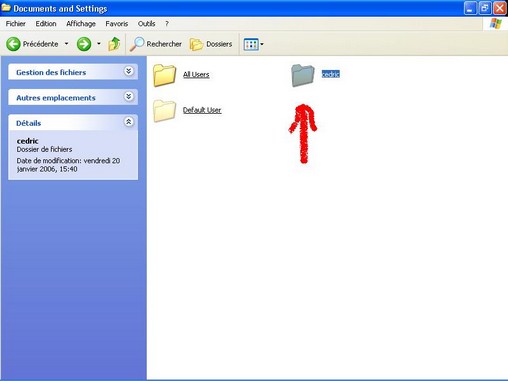The height and width of the screenshot is (381, 508).
Task: Click the Windows flag logo in the menu bar
Action: tap(495, 24)
